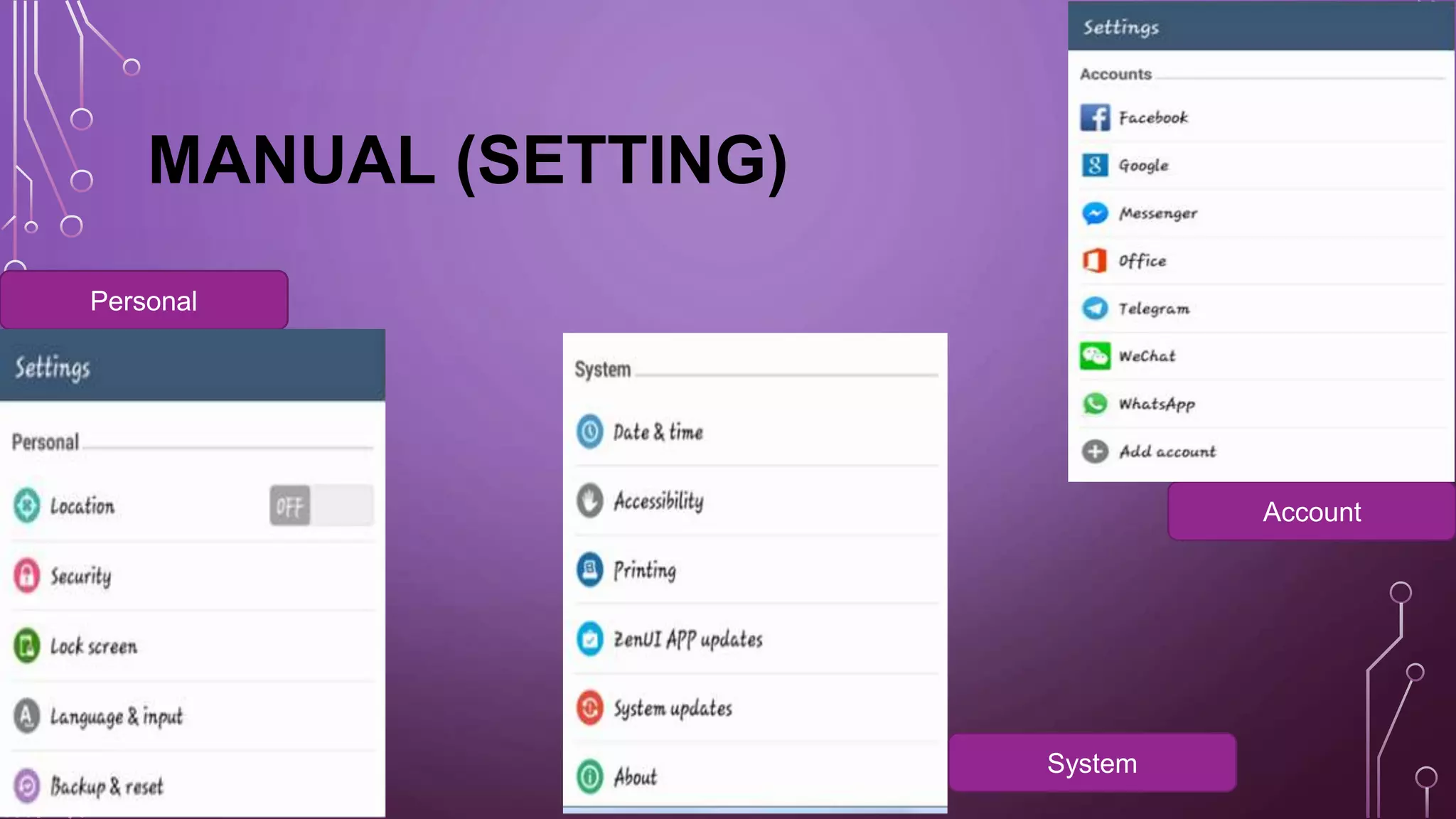The image size is (1456, 819).
Task: Click the Add account plus icon
Action: point(1095,451)
